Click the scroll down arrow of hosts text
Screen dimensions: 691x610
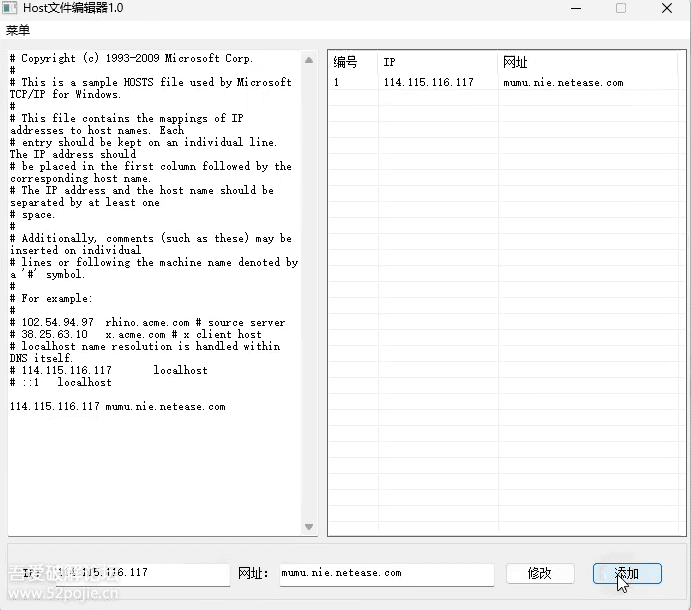pos(309,527)
